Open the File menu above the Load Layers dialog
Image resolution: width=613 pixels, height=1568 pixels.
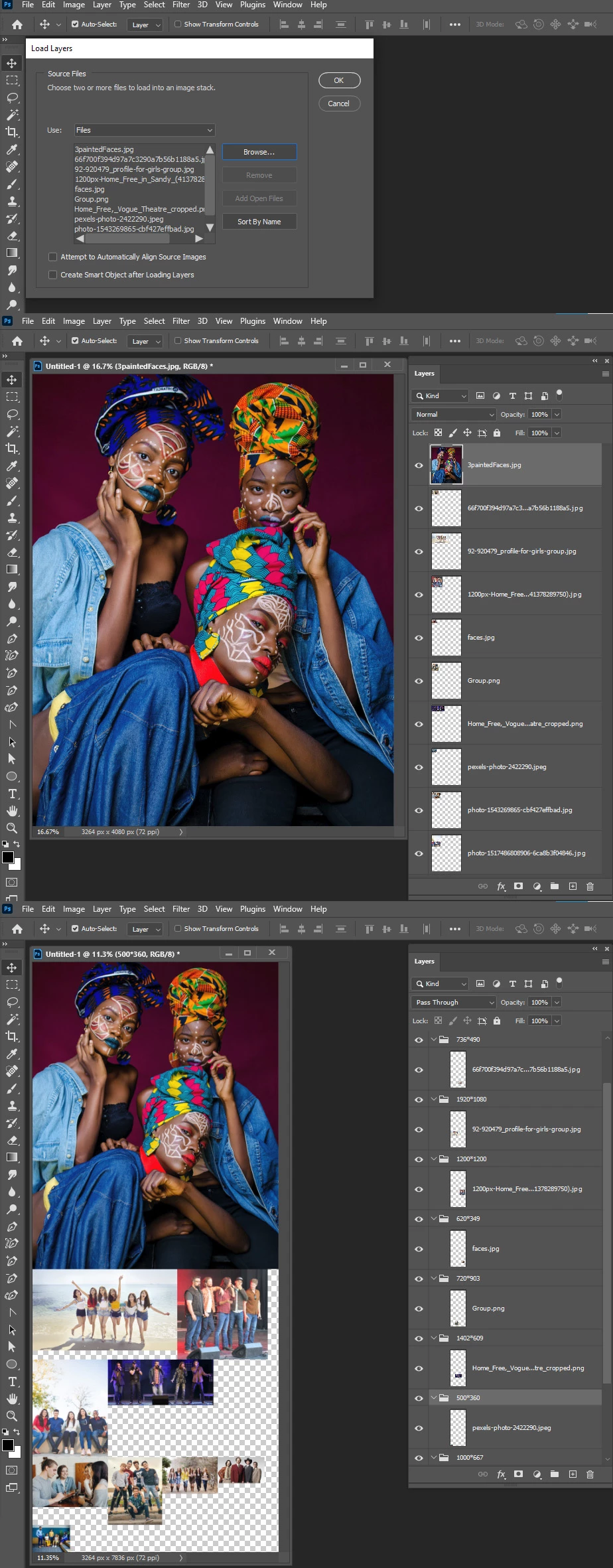pos(28,5)
